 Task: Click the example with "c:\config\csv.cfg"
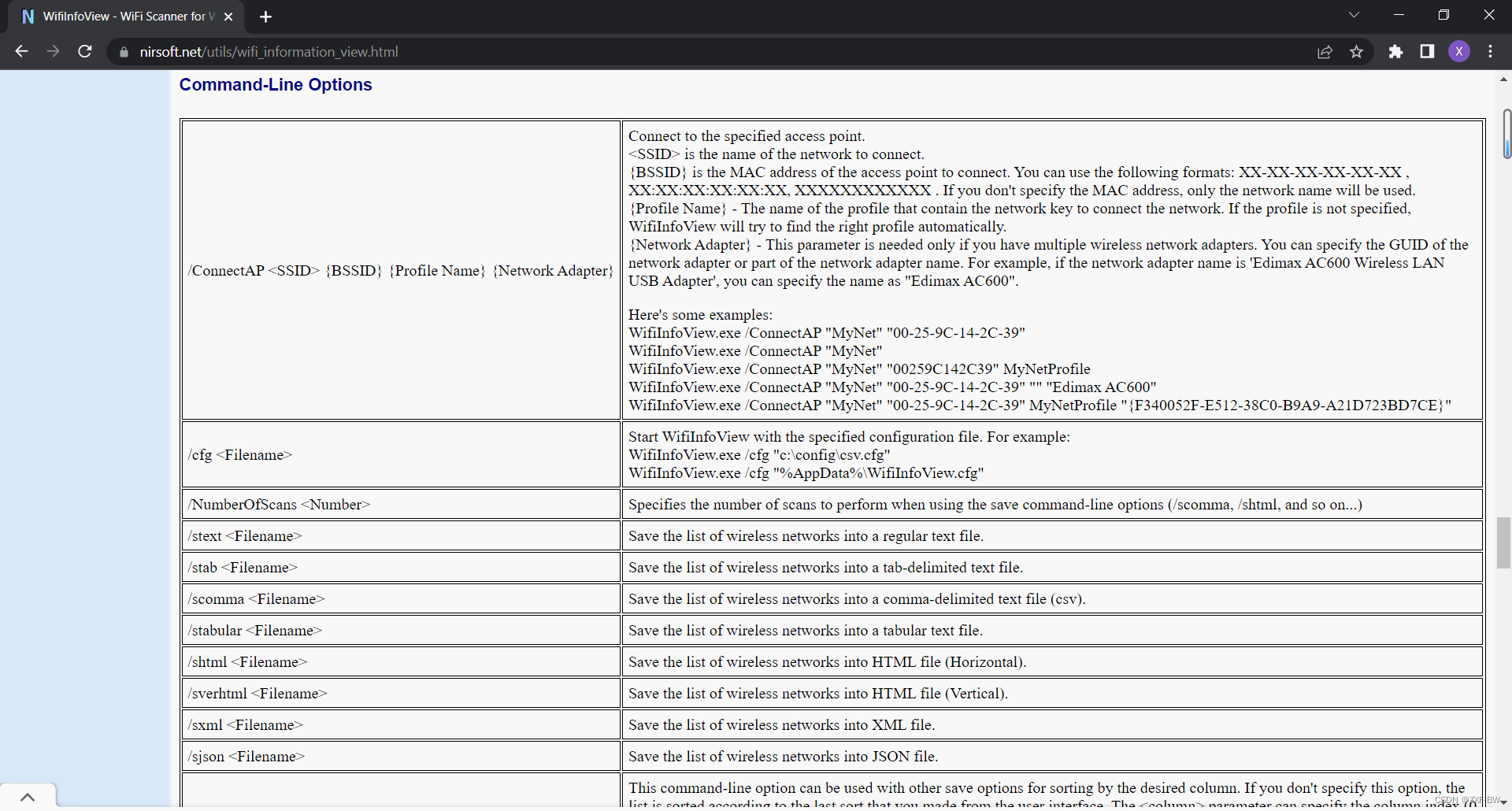[x=759, y=454]
